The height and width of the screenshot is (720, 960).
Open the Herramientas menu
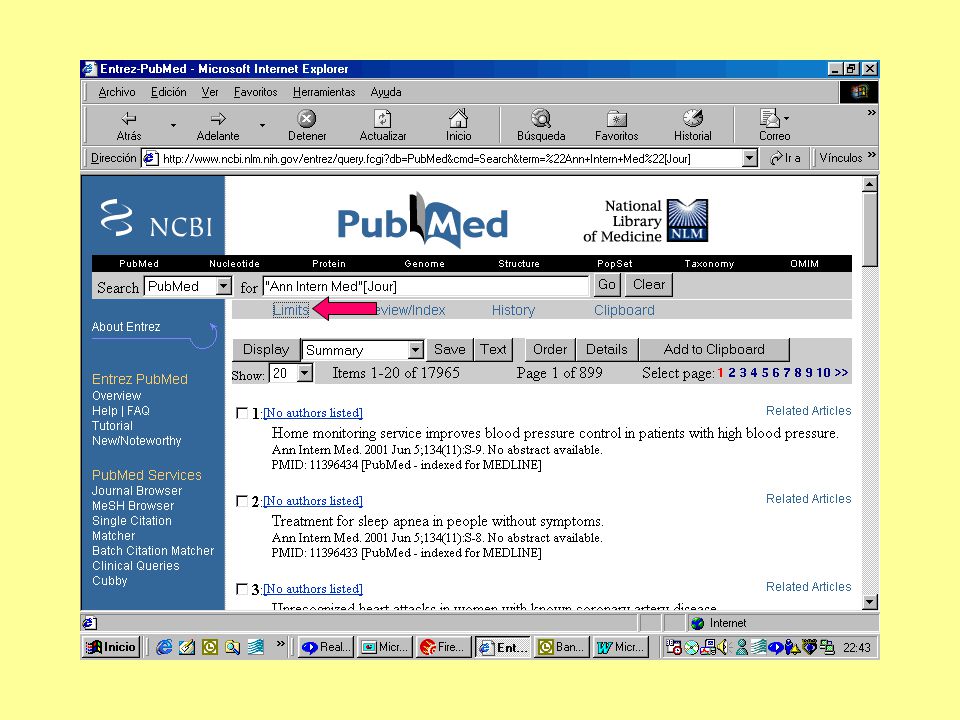click(x=324, y=92)
